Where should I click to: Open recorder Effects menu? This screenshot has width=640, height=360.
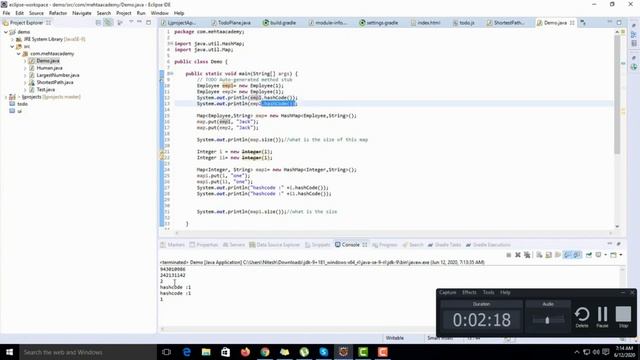pos(469,293)
